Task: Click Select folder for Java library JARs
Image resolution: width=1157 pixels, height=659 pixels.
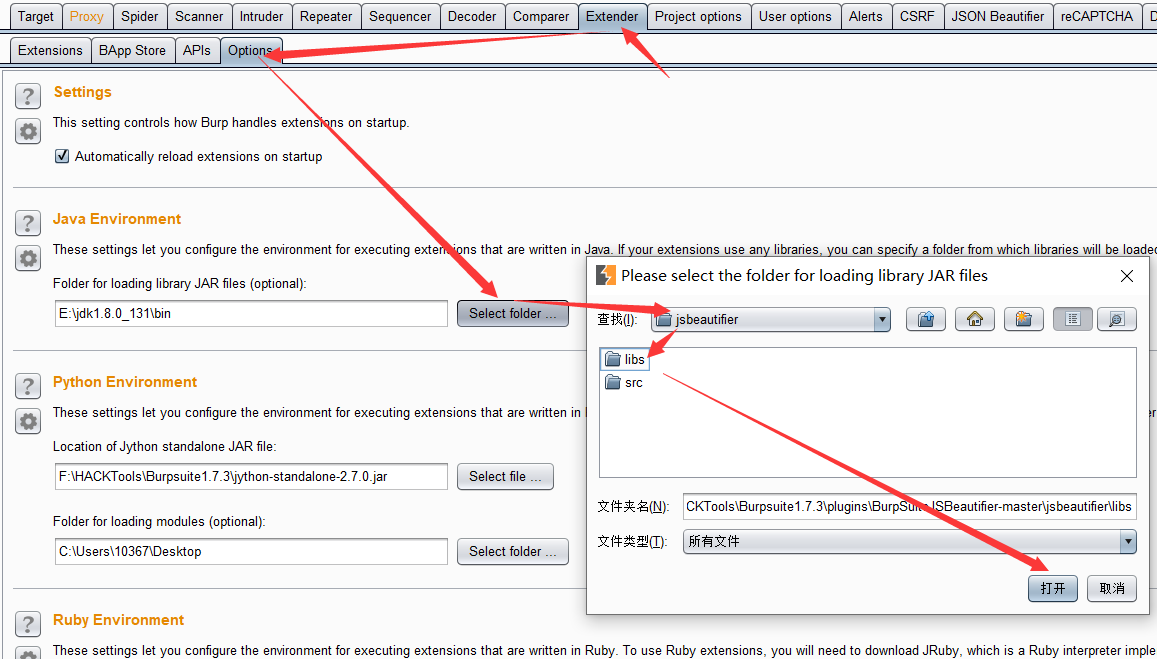Action: coord(513,314)
